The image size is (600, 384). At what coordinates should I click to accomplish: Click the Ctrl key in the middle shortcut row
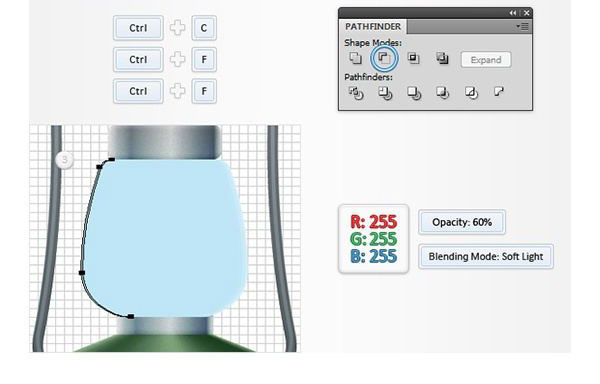click(x=138, y=60)
